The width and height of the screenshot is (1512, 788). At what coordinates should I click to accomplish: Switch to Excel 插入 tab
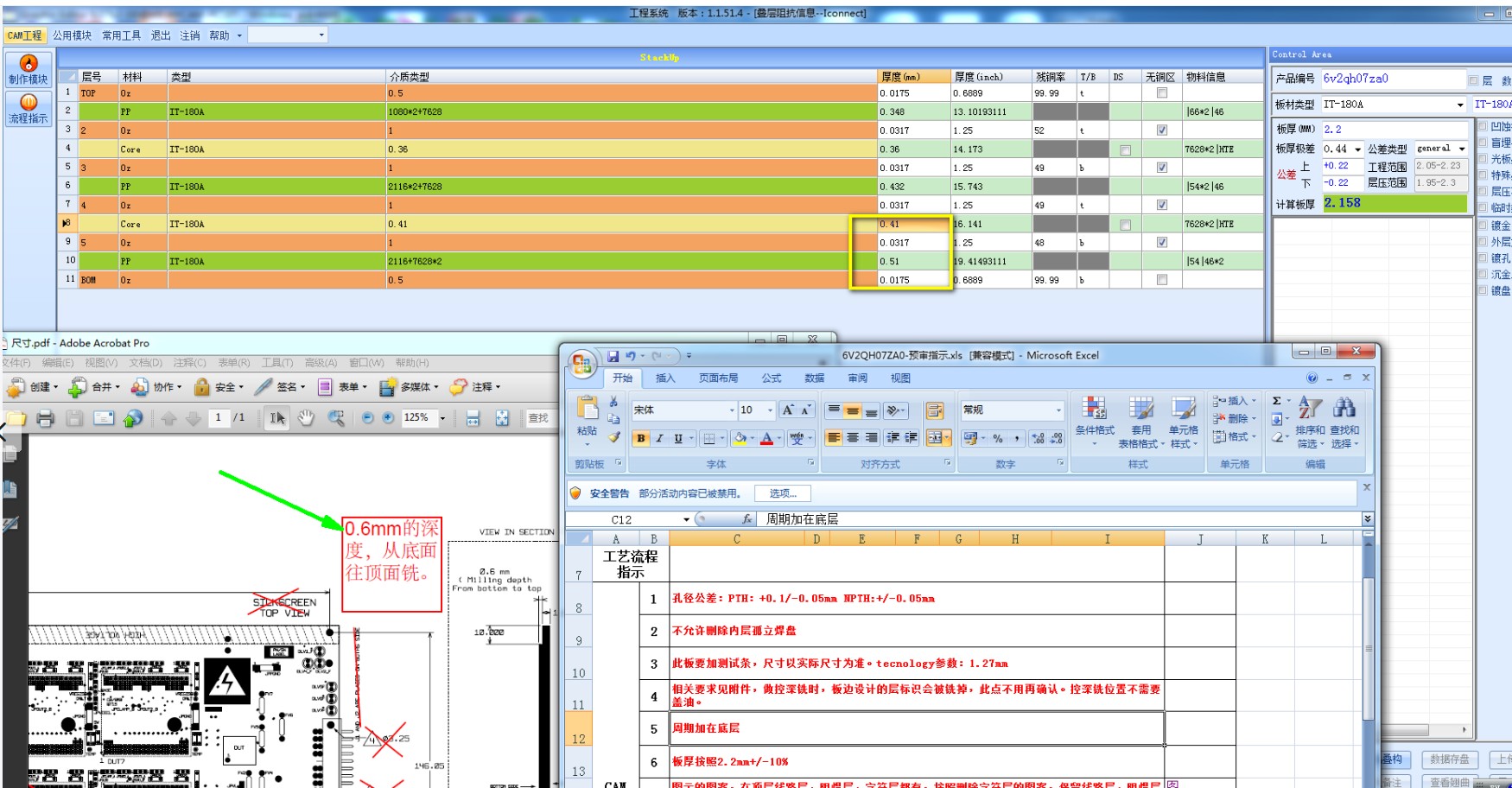tap(665, 378)
